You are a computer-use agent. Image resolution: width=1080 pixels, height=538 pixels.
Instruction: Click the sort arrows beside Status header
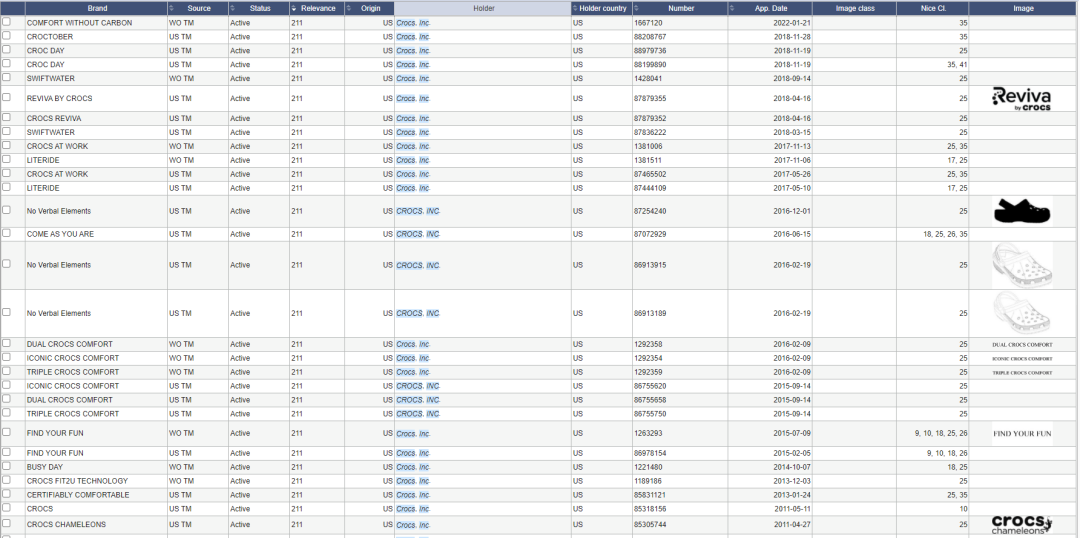pos(232,8)
